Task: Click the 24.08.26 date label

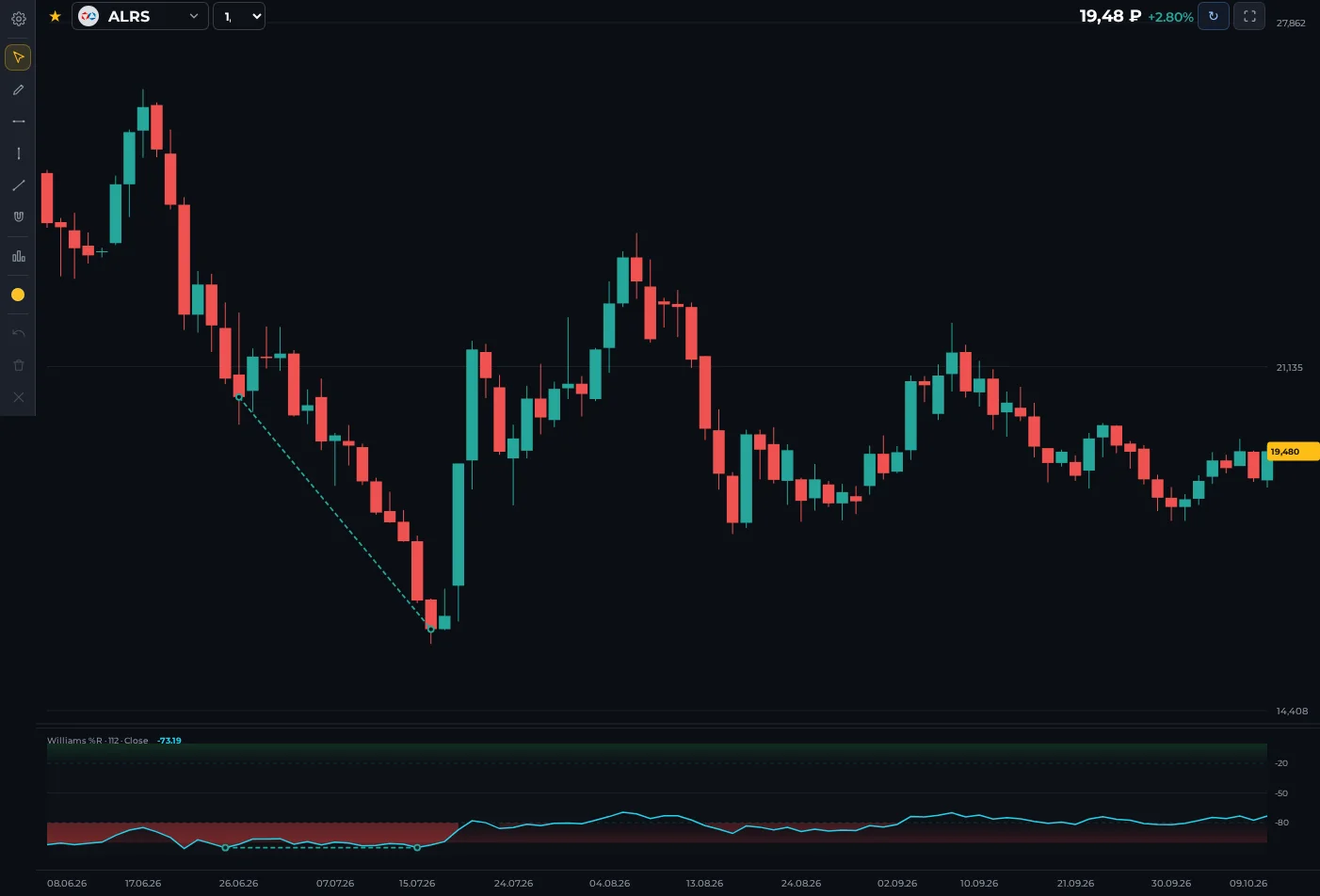Action: tap(801, 884)
